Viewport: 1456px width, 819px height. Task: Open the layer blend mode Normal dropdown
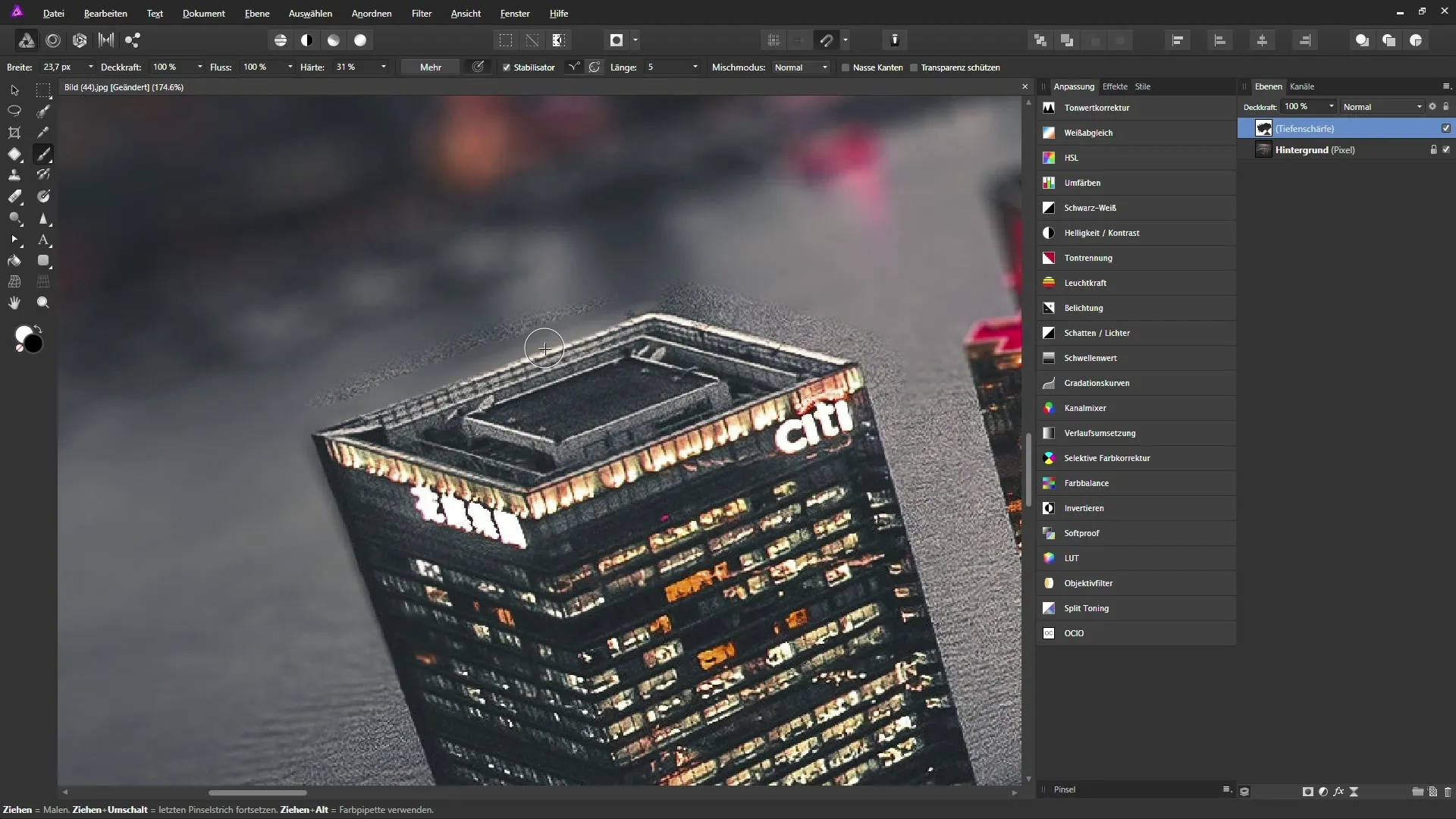1382,107
